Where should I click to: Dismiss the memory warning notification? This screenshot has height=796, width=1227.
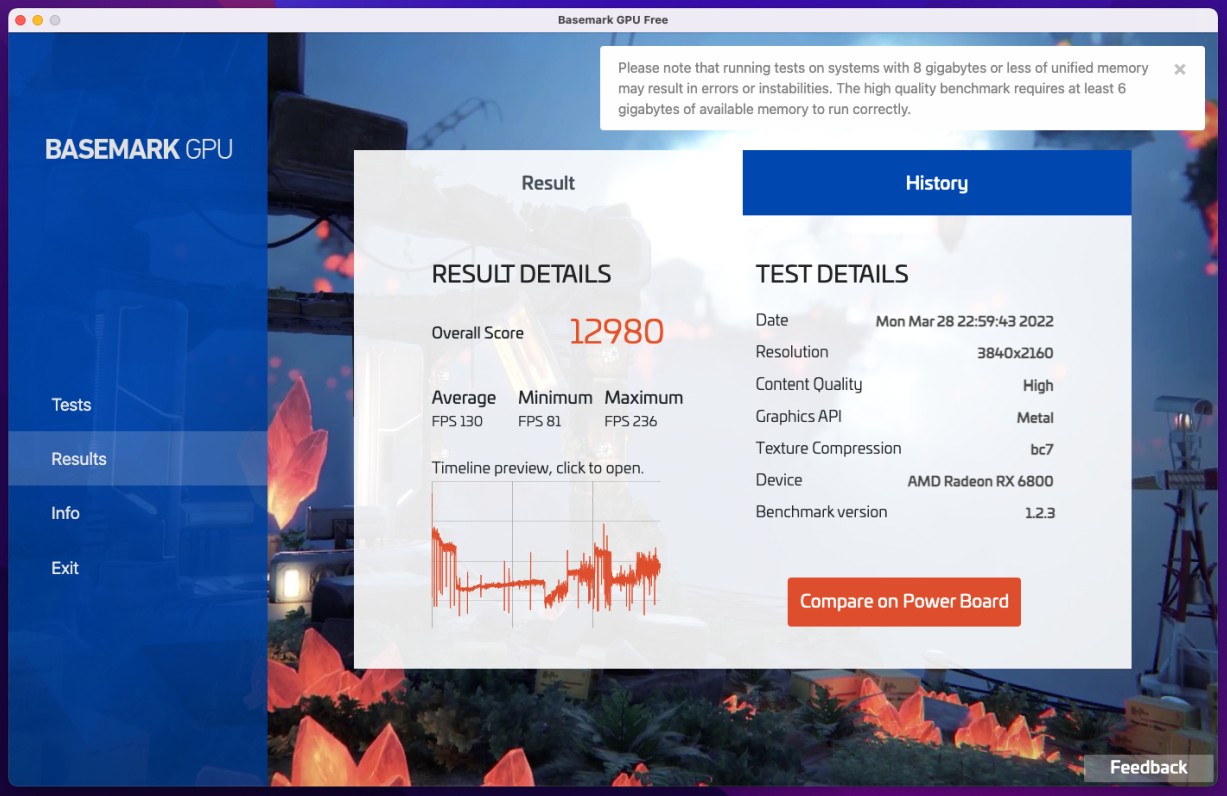click(1179, 69)
